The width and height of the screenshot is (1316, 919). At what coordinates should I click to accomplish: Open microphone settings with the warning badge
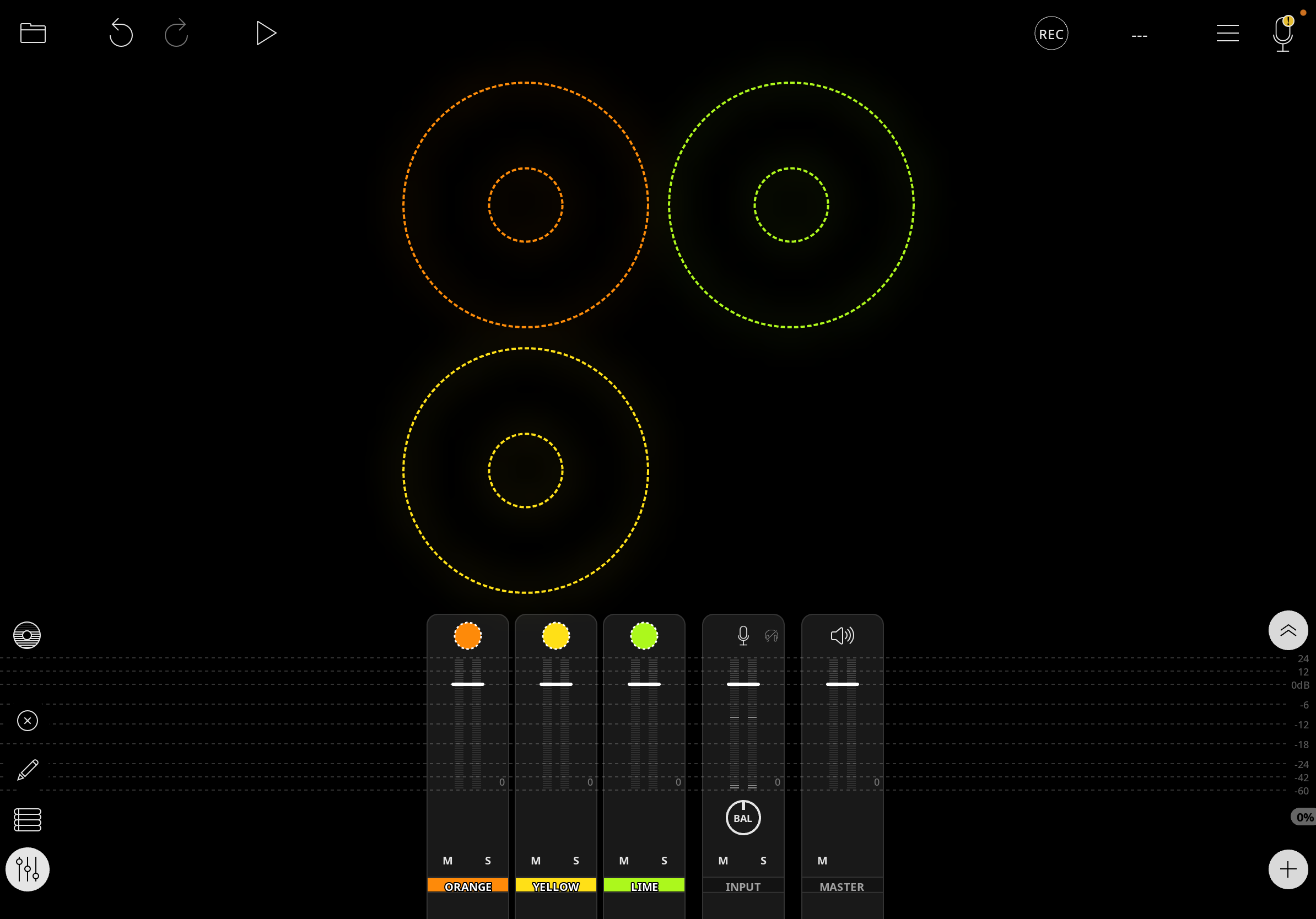[1282, 33]
